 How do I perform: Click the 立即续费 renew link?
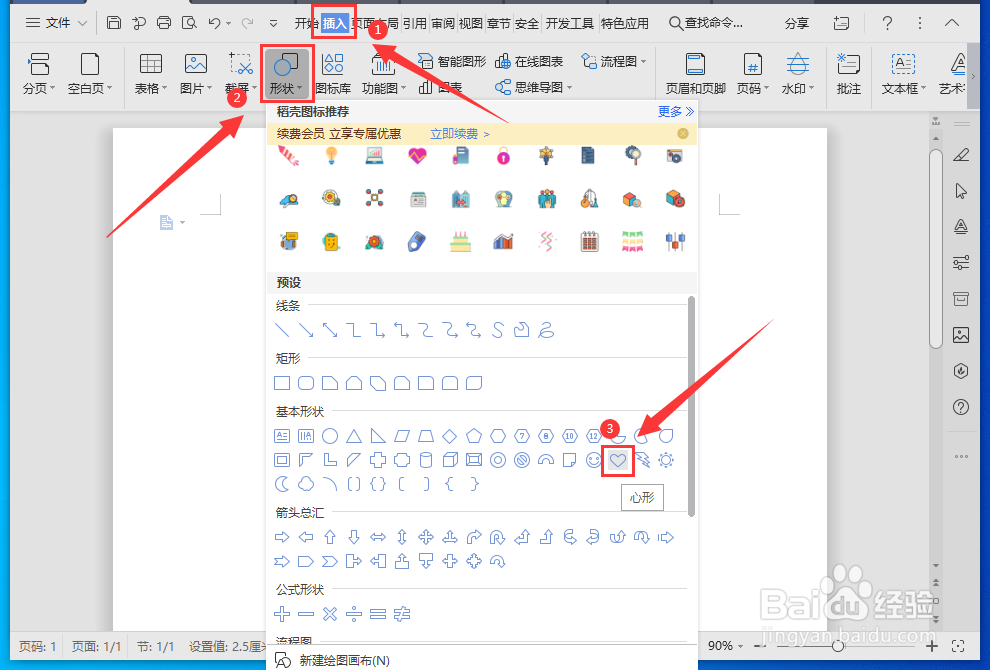pyautogui.click(x=459, y=134)
